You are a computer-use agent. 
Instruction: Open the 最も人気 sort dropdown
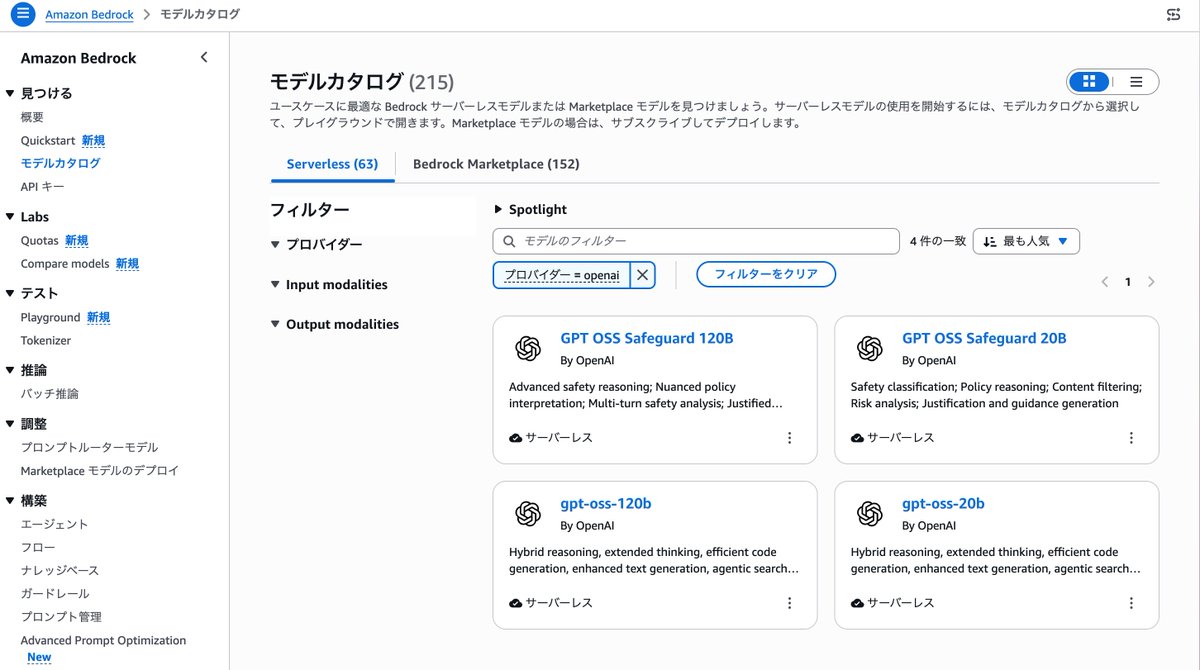coord(1026,241)
